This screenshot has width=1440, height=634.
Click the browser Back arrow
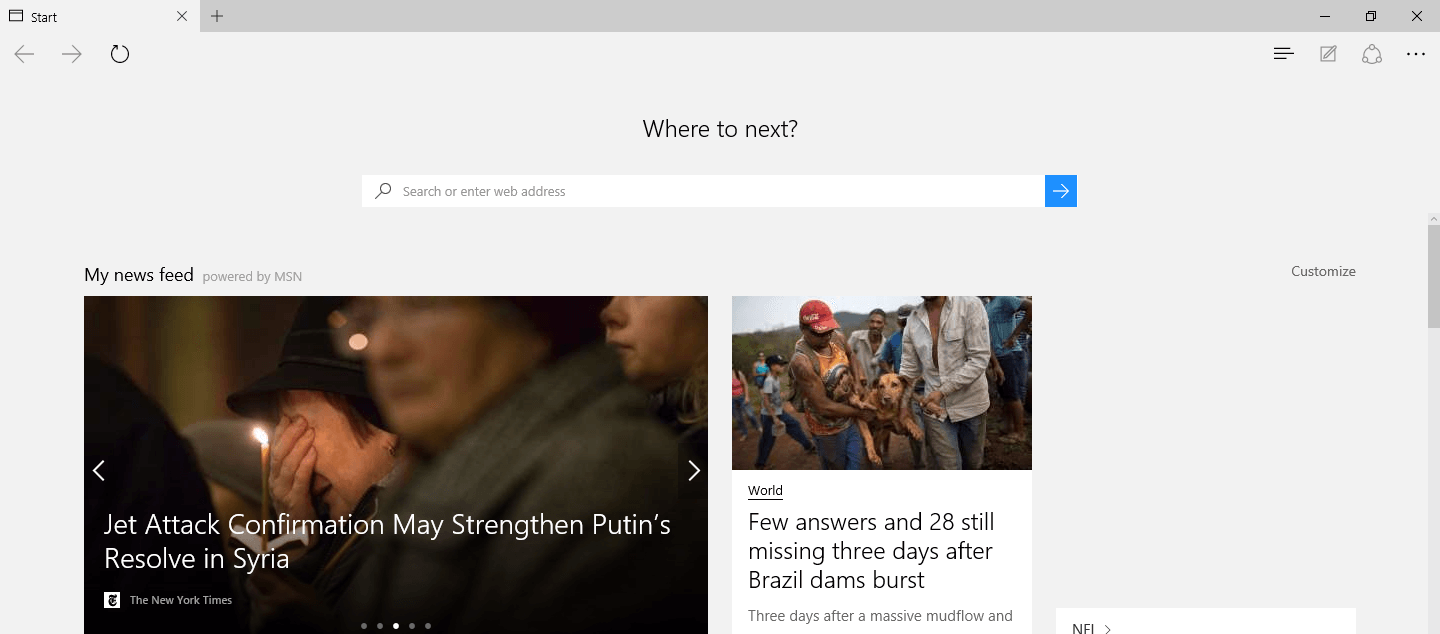pyautogui.click(x=24, y=54)
